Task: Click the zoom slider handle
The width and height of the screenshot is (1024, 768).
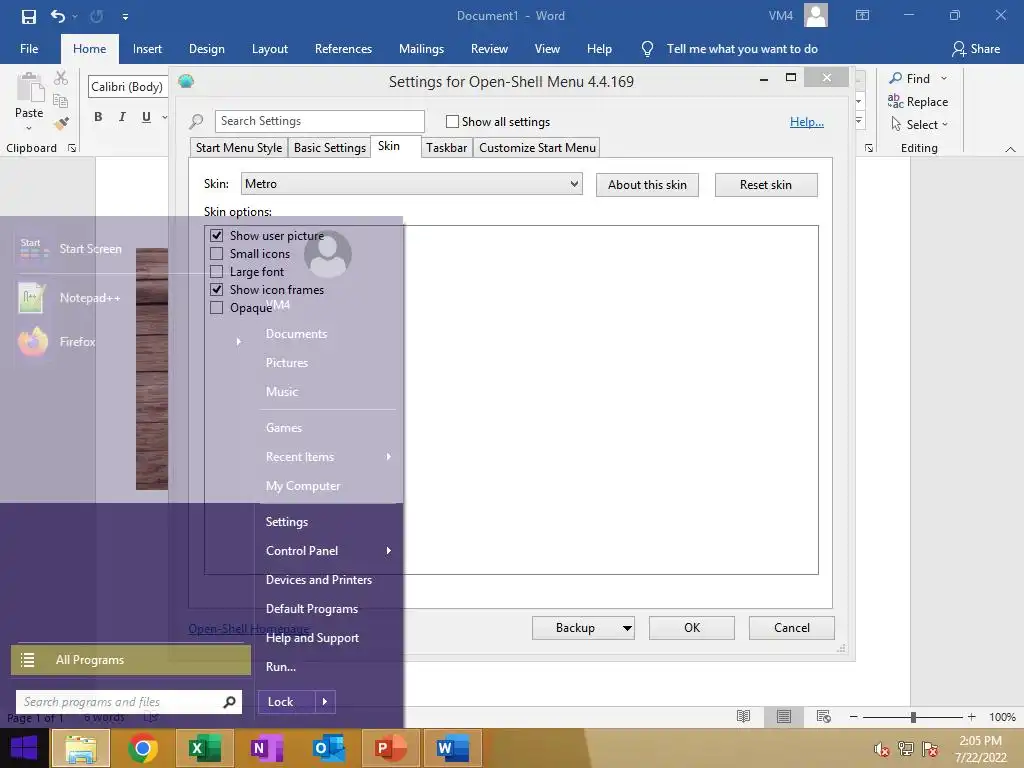Action: pos(913,717)
